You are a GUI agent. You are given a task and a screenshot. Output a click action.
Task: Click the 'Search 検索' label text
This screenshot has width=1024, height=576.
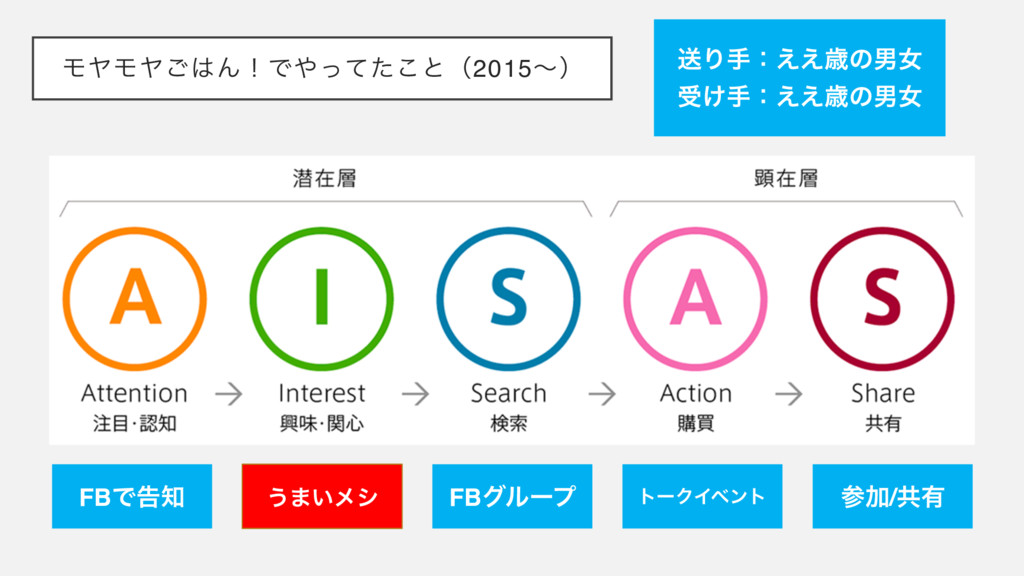pyautogui.click(x=508, y=407)
